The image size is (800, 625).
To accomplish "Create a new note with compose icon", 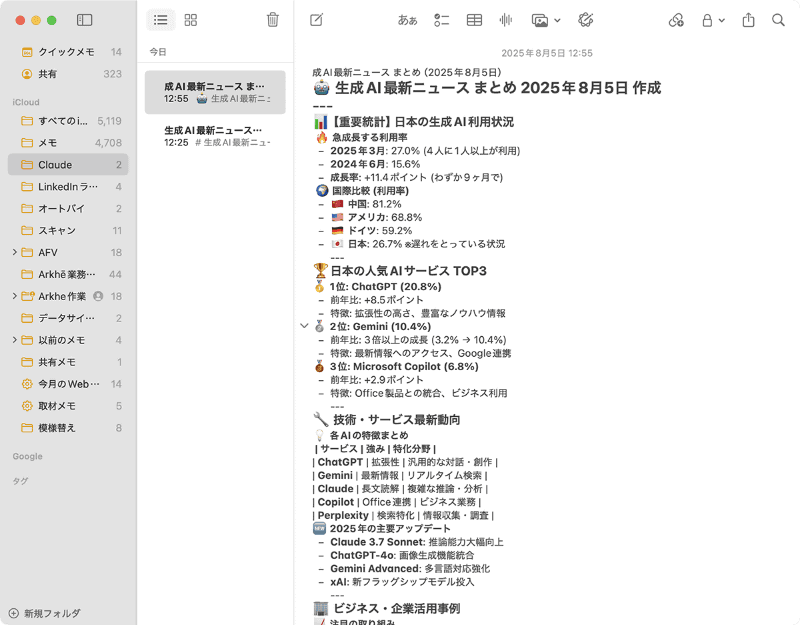I will click(x=316, y=20).
